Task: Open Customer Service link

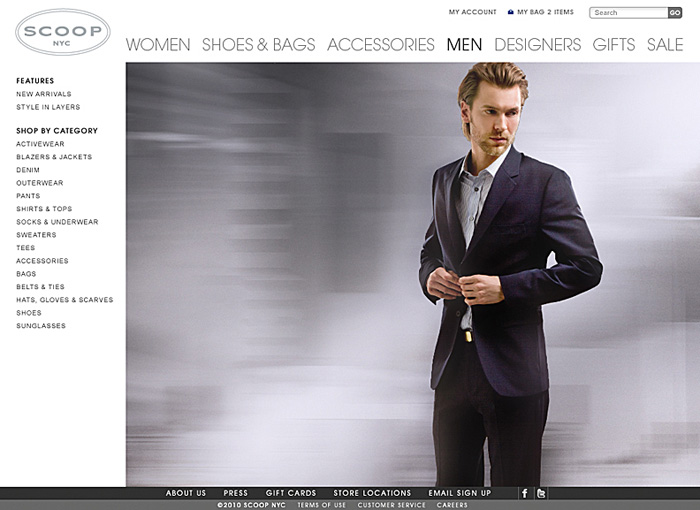Action: tap(392, 505)
